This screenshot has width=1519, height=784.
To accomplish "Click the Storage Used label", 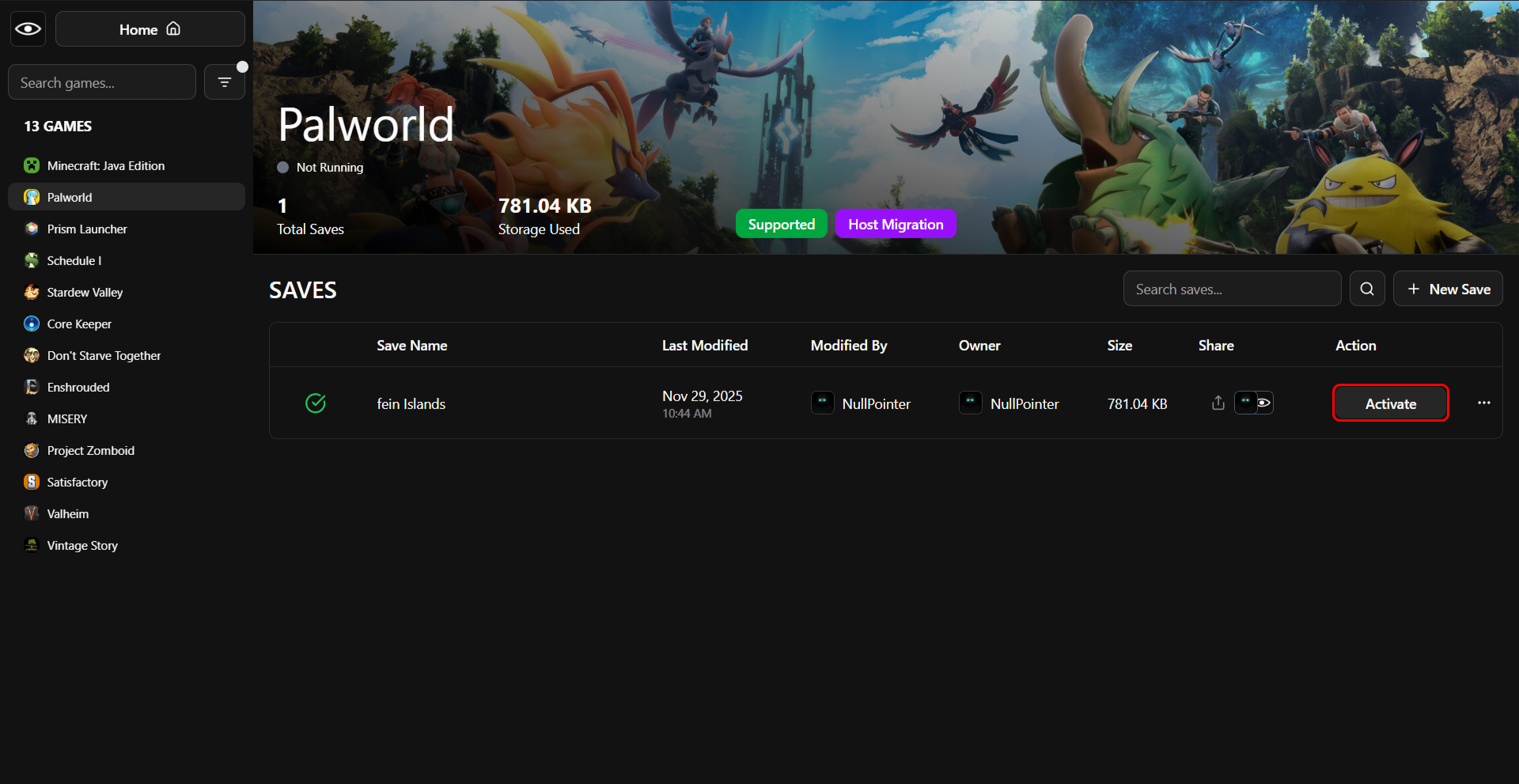I will pyautogui.click(x=539, y=229).
